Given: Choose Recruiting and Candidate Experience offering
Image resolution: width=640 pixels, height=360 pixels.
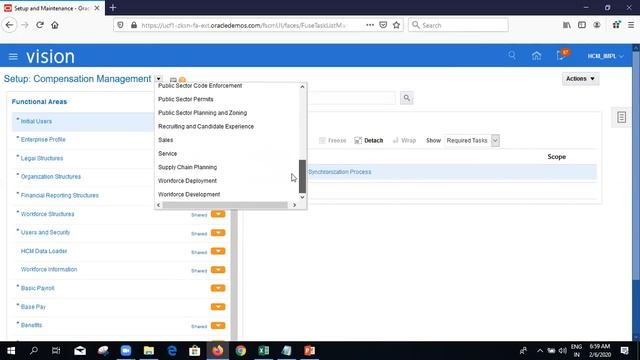Looking at the screenshot, I should point(206,127).
